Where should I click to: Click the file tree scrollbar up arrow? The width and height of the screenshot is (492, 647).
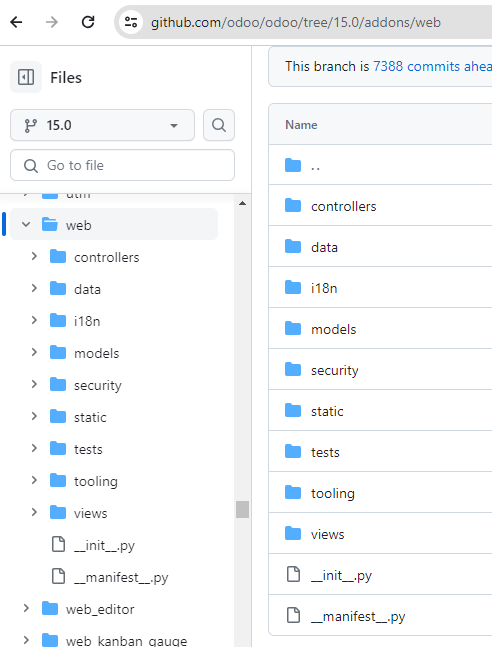pyautogui.click(x=243, y=203)
